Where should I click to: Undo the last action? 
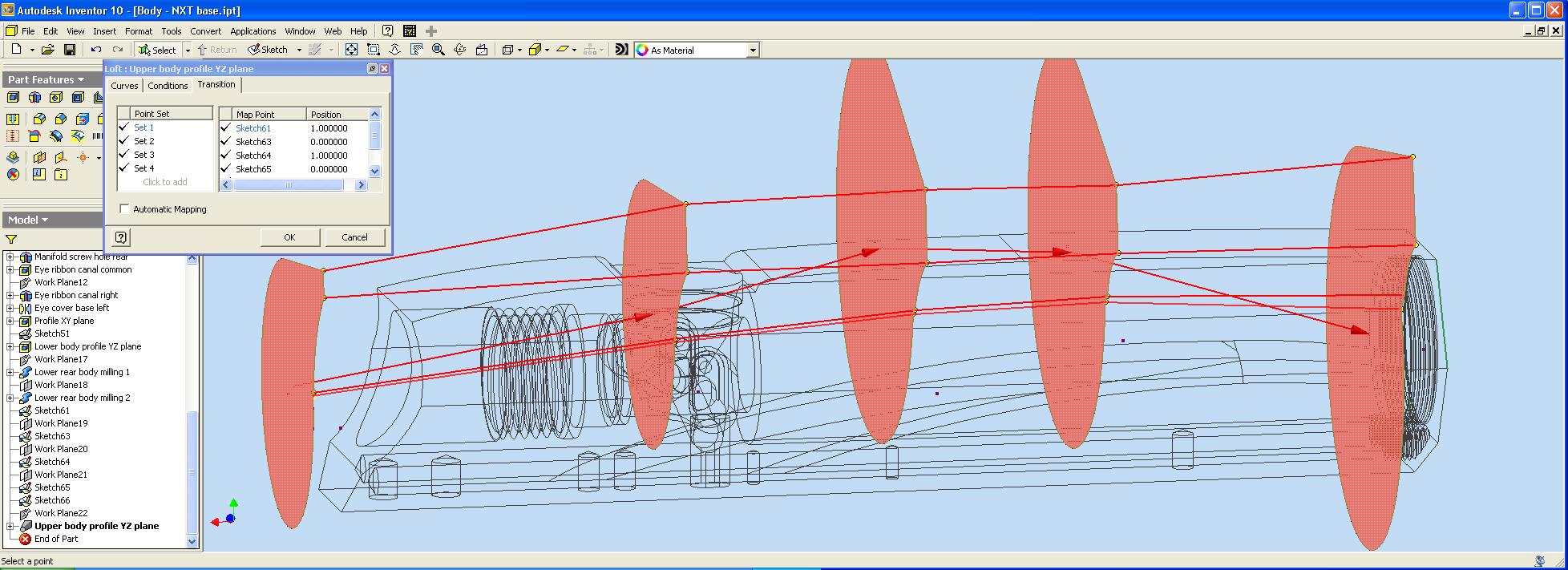tap(96, 50)
